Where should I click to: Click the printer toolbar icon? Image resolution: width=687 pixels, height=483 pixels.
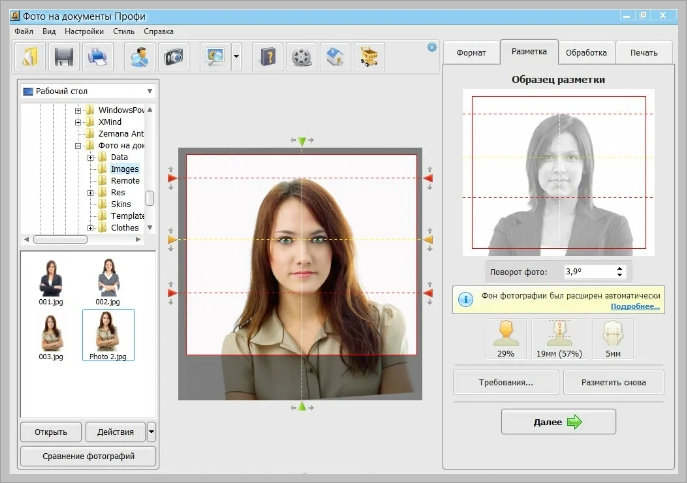pos(98,57)
